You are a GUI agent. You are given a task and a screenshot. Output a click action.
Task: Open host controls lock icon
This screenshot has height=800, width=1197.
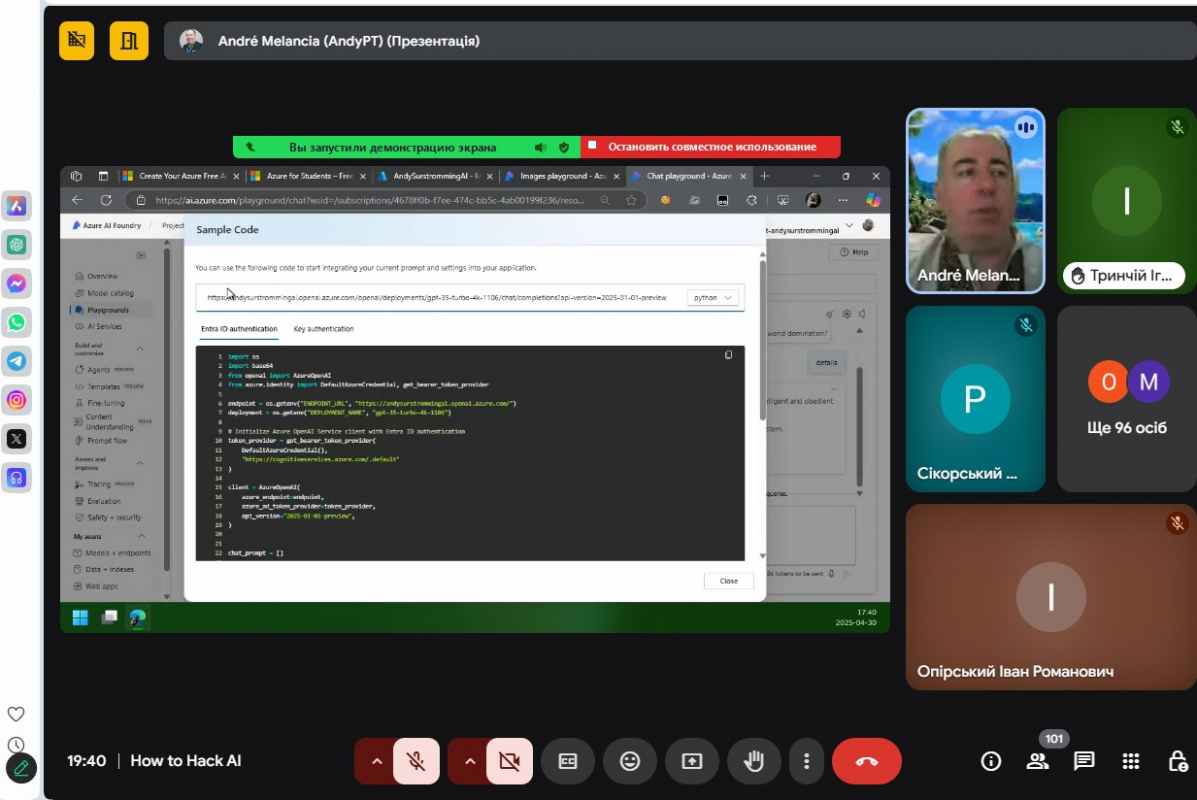pos(1178,761)
